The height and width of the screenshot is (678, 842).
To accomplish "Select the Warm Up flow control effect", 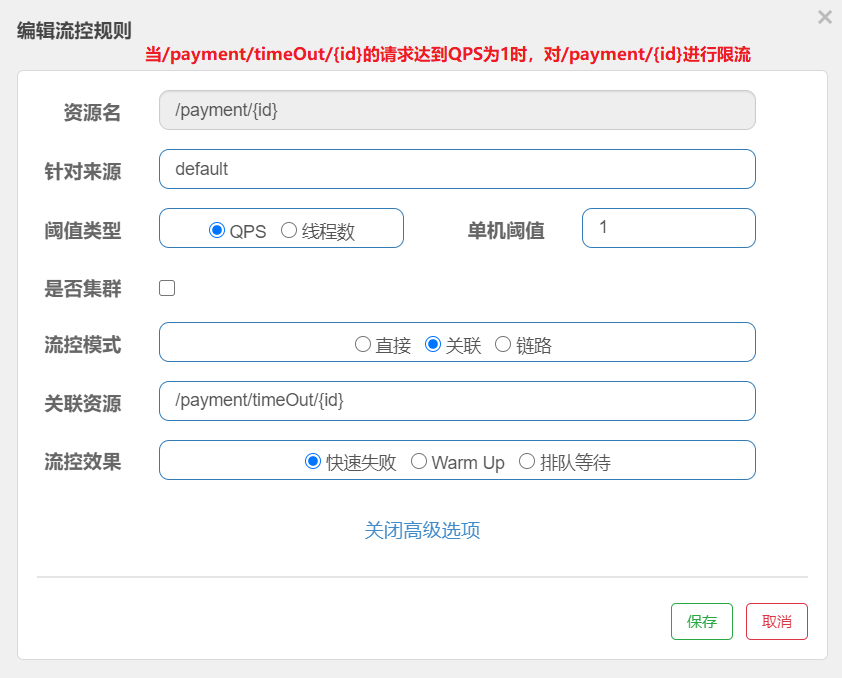I will [x=419, y=461].
